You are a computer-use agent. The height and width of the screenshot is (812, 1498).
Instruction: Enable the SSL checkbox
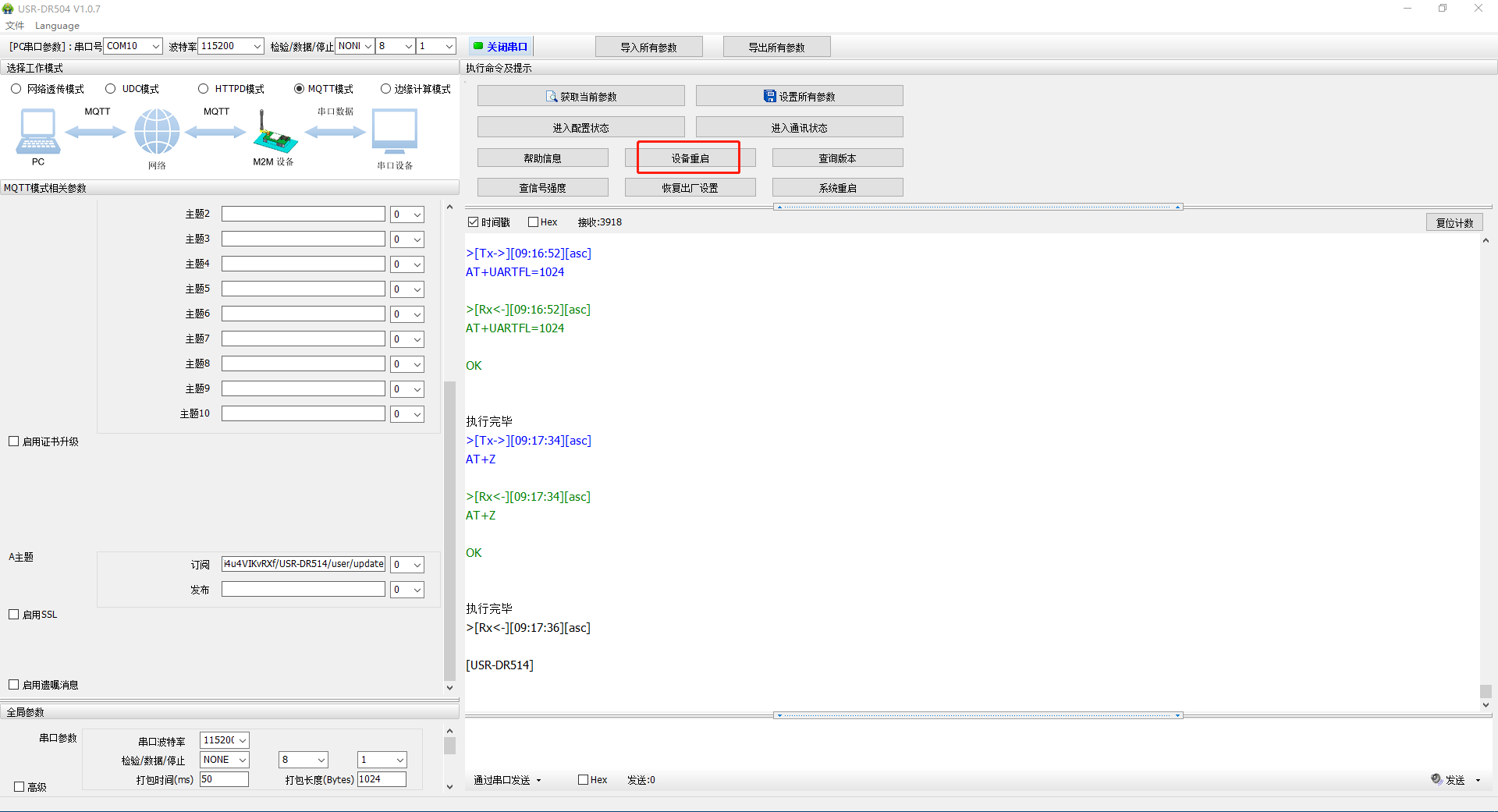pyautogui.click(x=14, y=615)
